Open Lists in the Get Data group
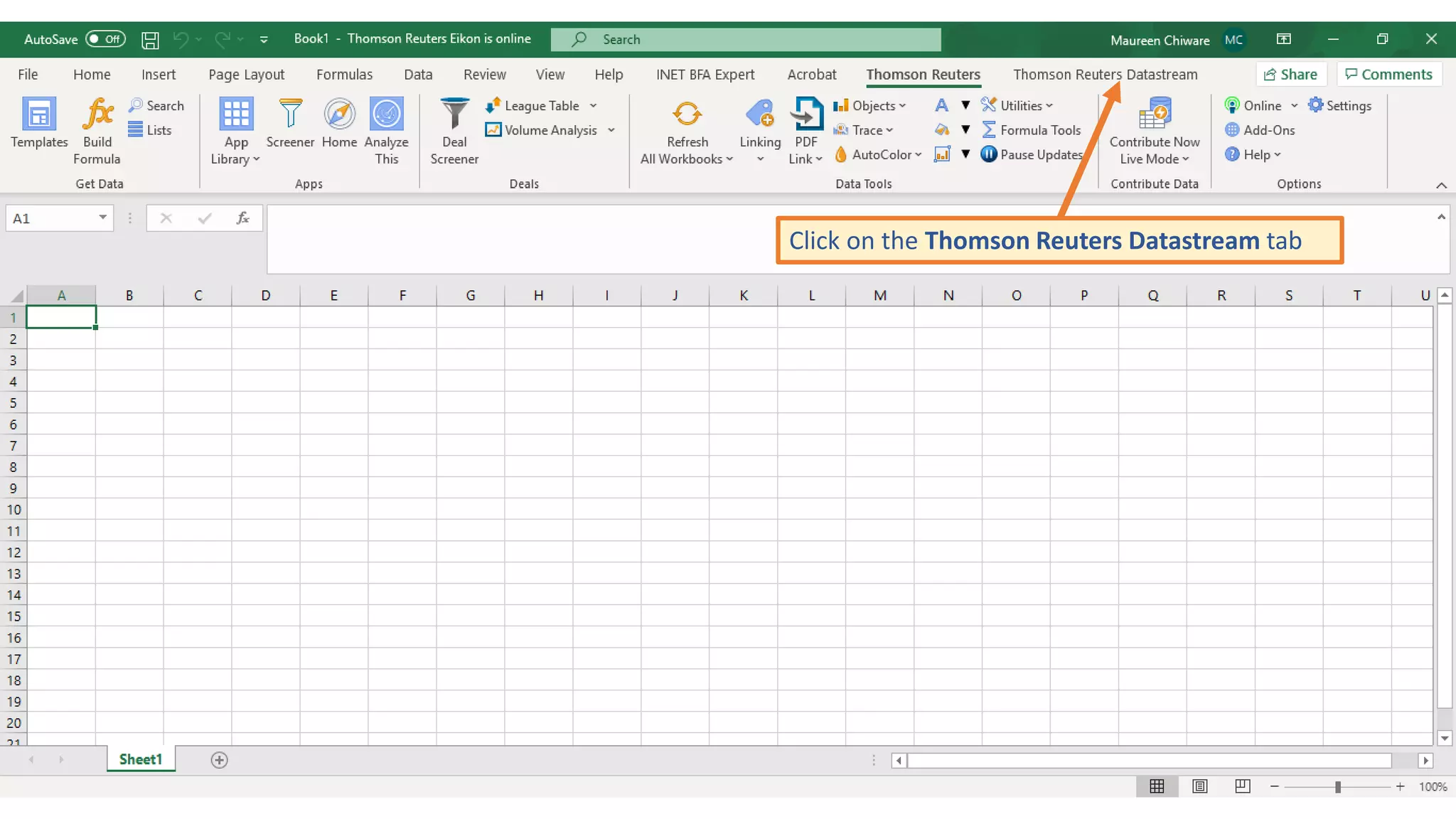The image size is (1456, 819). [150, 130]
